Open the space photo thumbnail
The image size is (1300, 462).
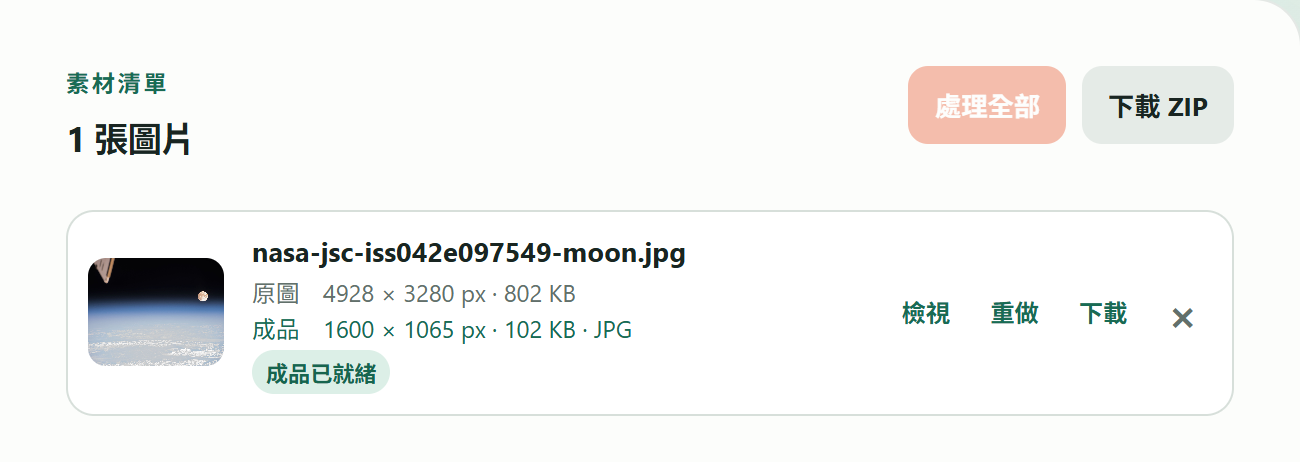[x=156, y=312]
